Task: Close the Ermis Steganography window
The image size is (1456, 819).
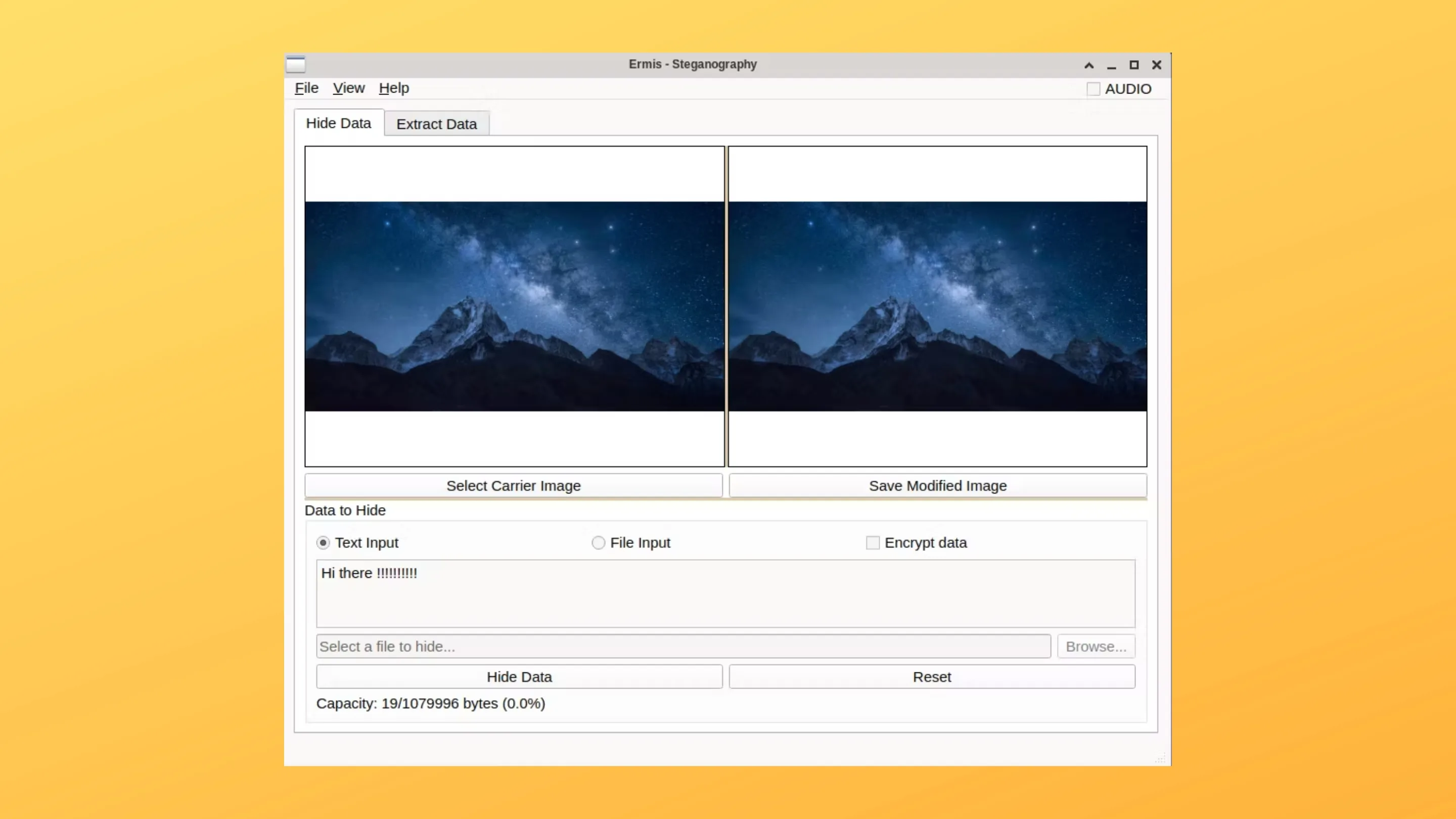Action: point(1156,65)
